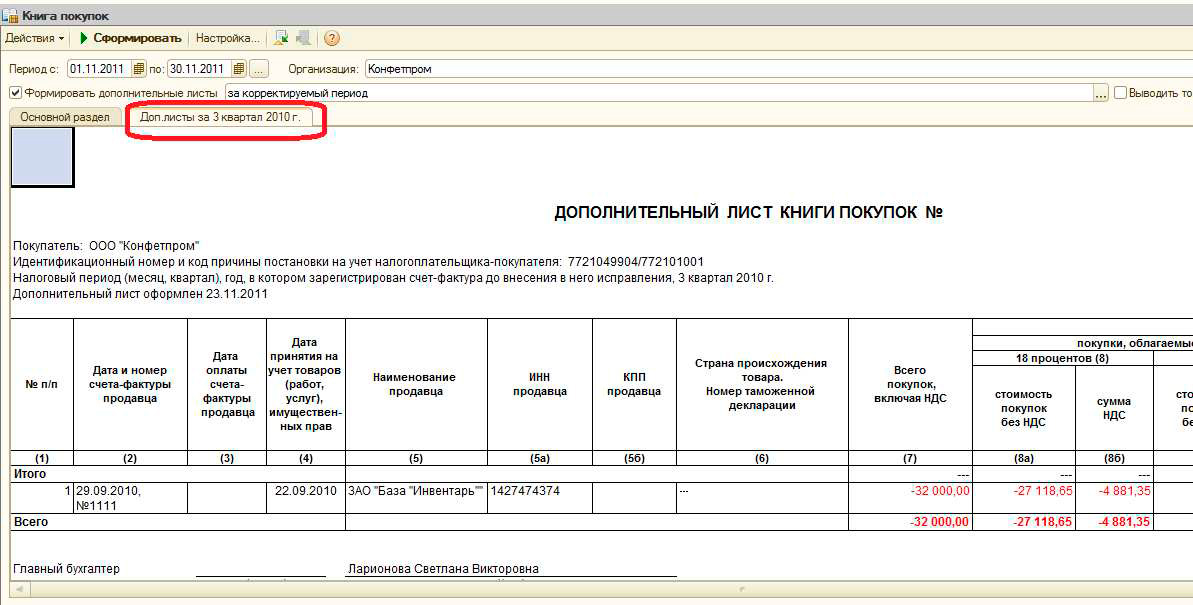The width and height of the screenshot is (1193, 605).
Task: Click the Всего row label
Action: pos(31,522)
